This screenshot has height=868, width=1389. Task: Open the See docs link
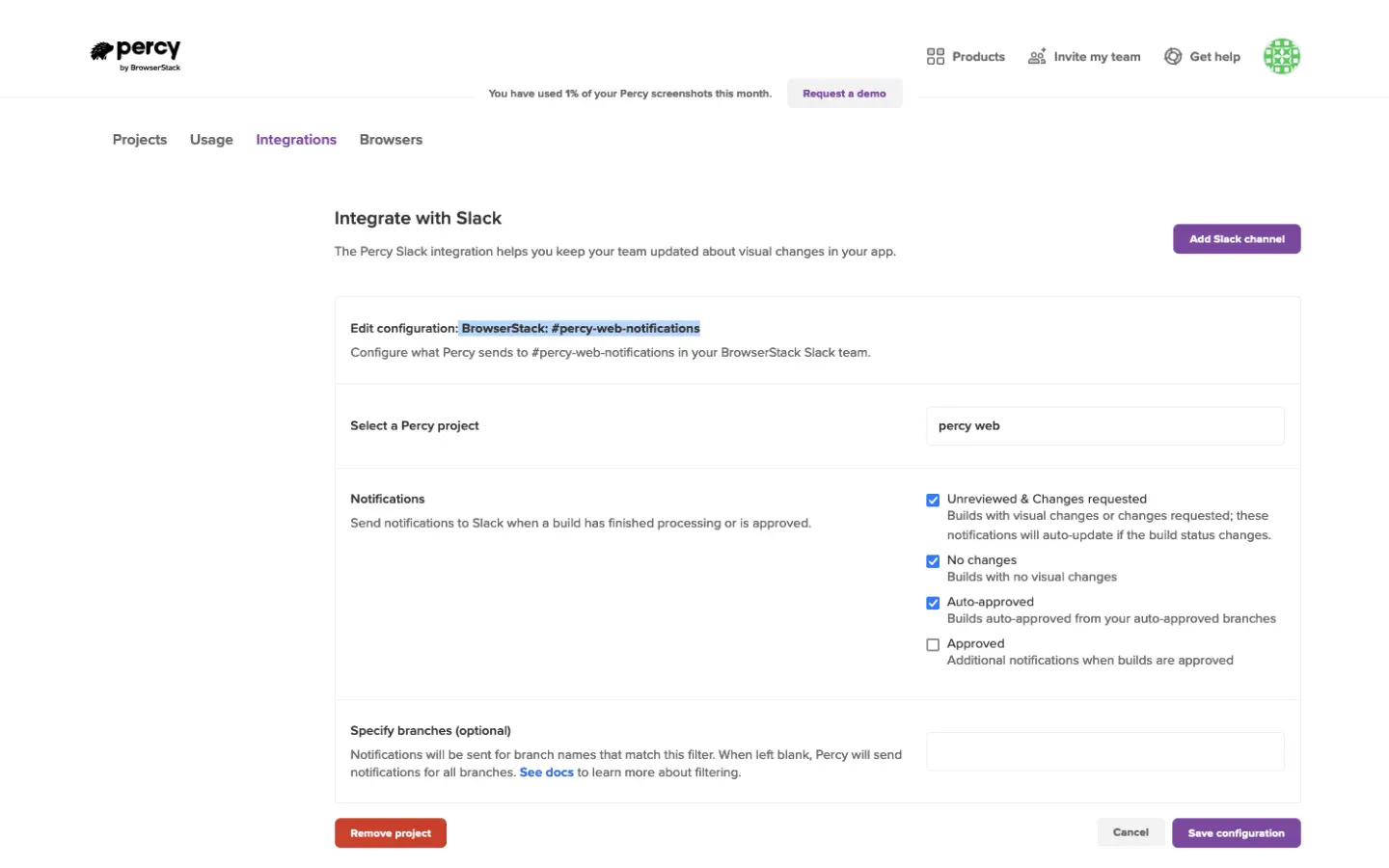(546, 773)
